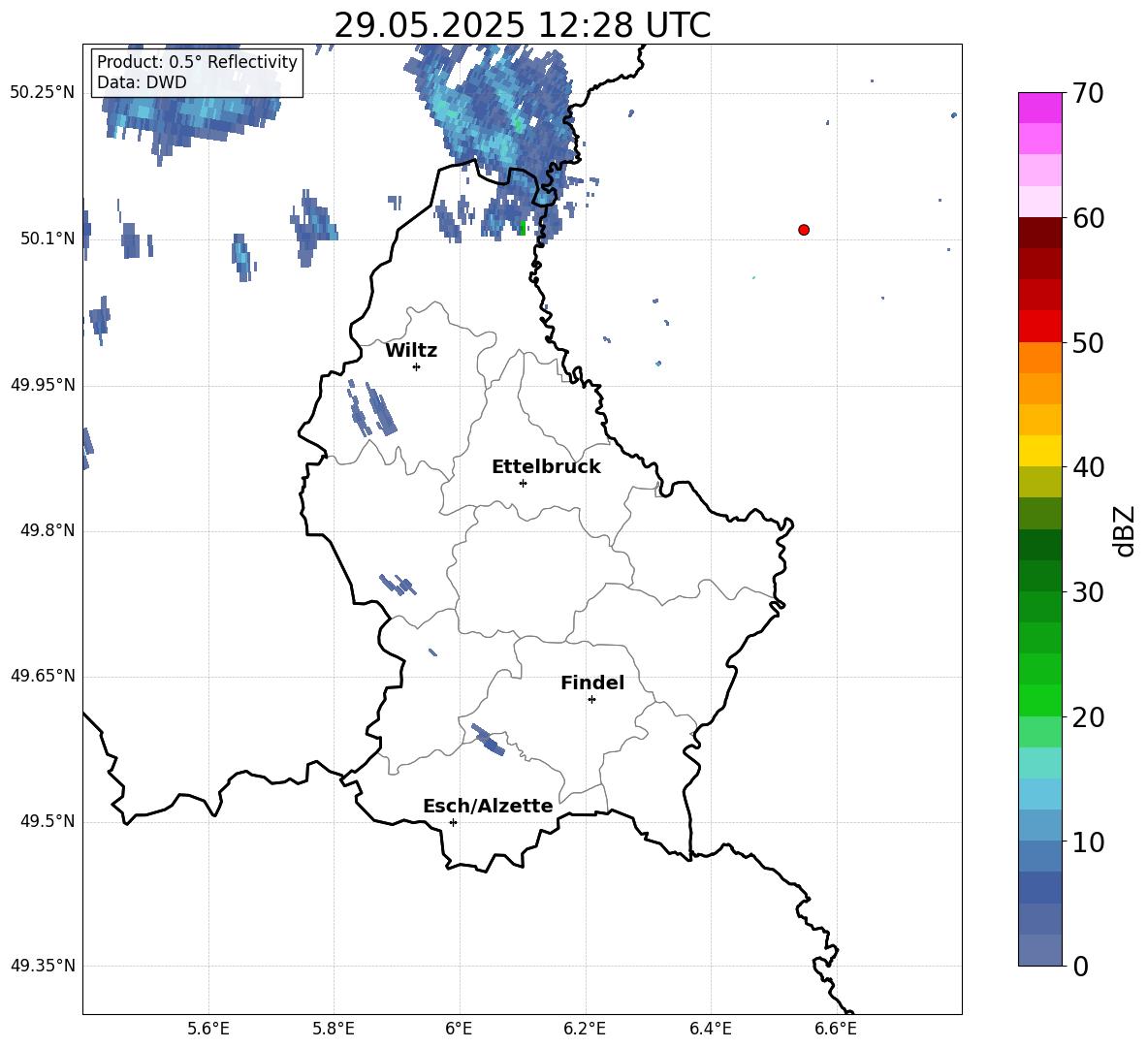Click the dBZ colorbar axis label
Viewport: 1148px width, 1048px height.
point(1124,530)
